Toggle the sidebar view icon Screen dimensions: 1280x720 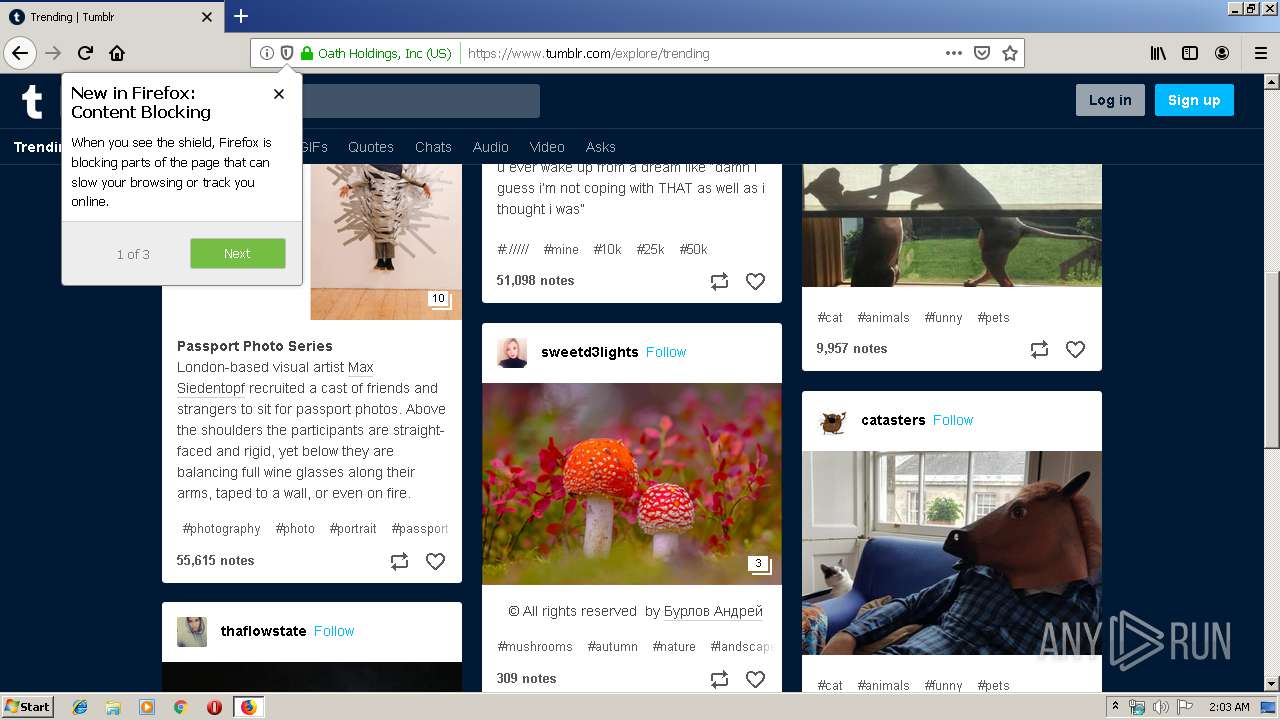point(1190,53)
